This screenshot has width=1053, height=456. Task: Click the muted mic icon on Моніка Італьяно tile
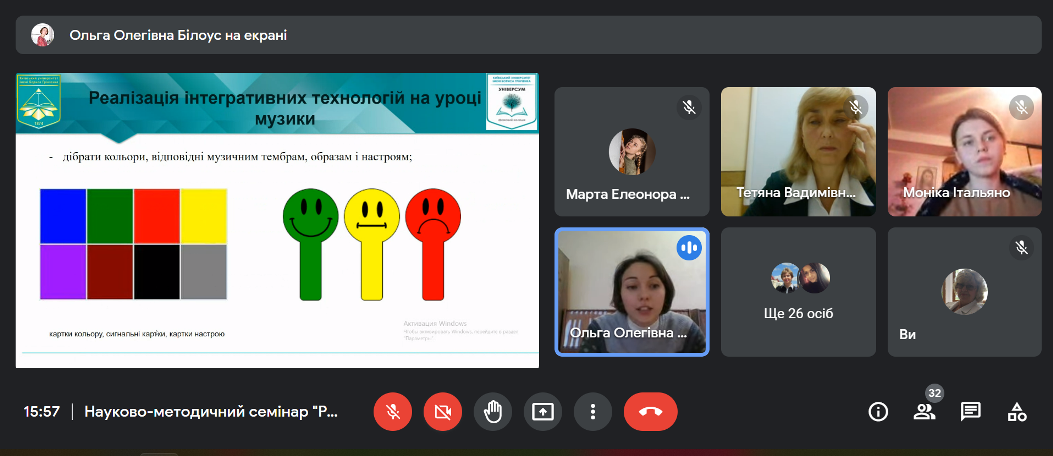pos(1021,107)
